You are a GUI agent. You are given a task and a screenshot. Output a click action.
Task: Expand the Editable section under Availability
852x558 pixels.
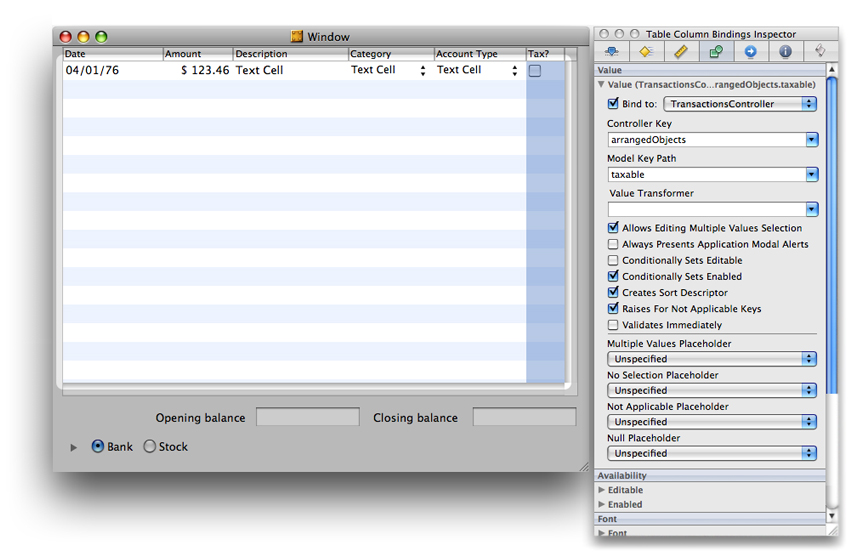point(602,490)
